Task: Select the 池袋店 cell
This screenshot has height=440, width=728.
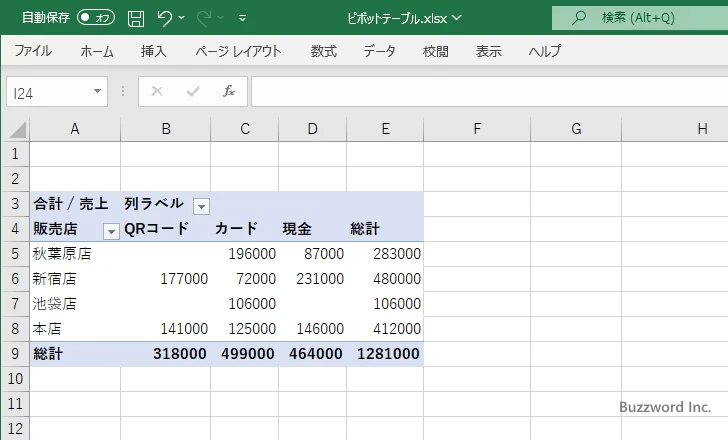Action: coord(75,304)
